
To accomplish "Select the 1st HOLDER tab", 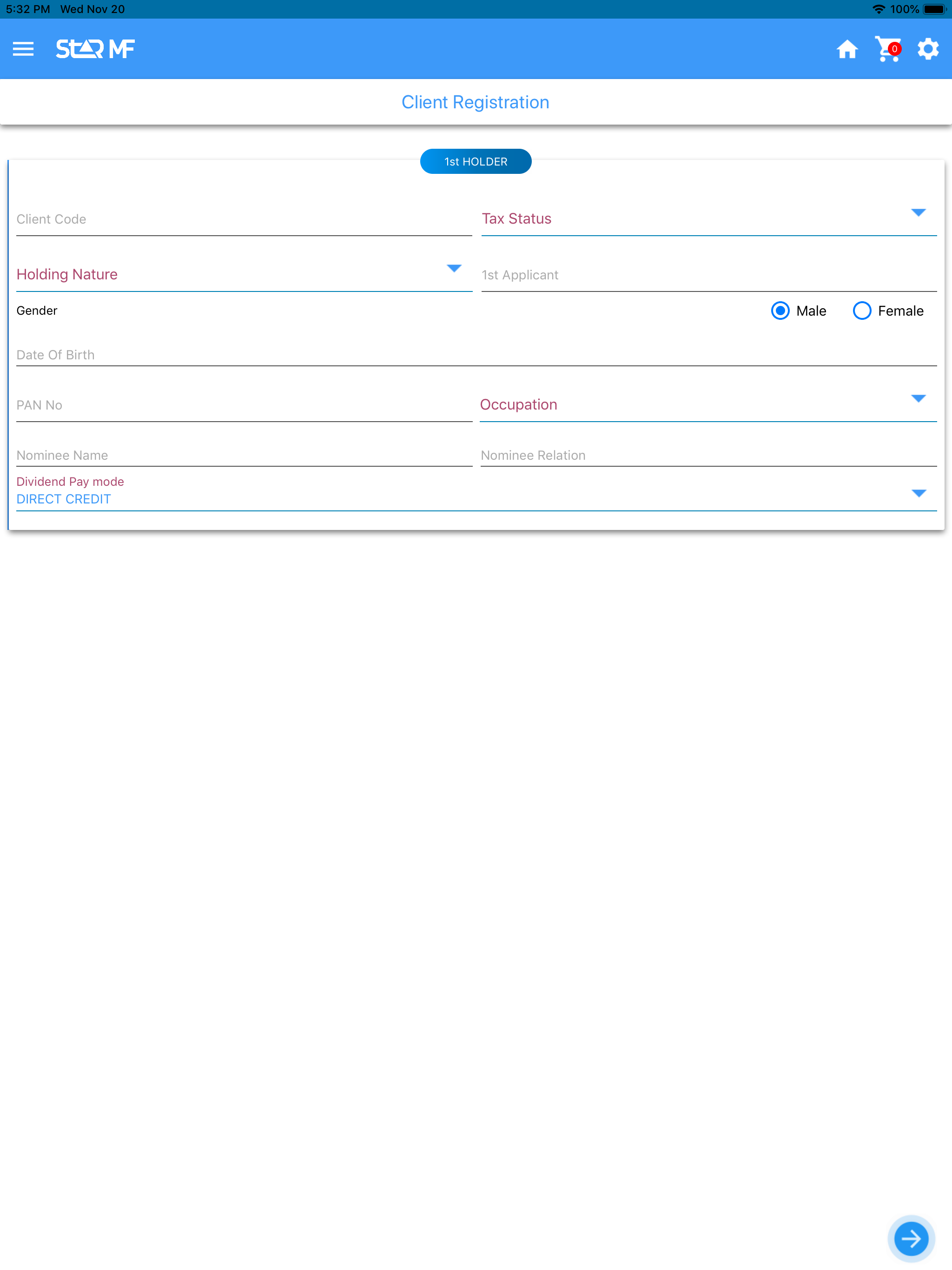I will click(476, 161).
